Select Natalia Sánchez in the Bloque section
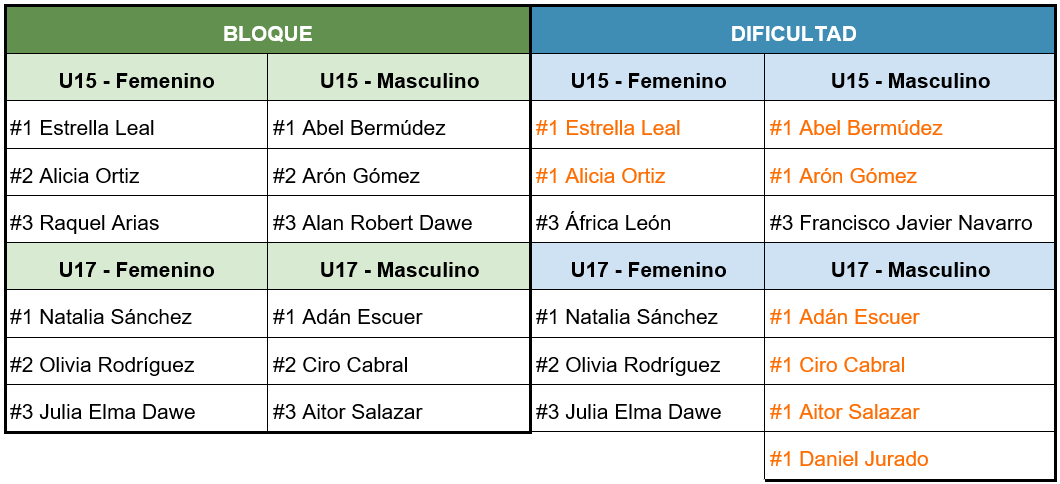 click(100, 317)
